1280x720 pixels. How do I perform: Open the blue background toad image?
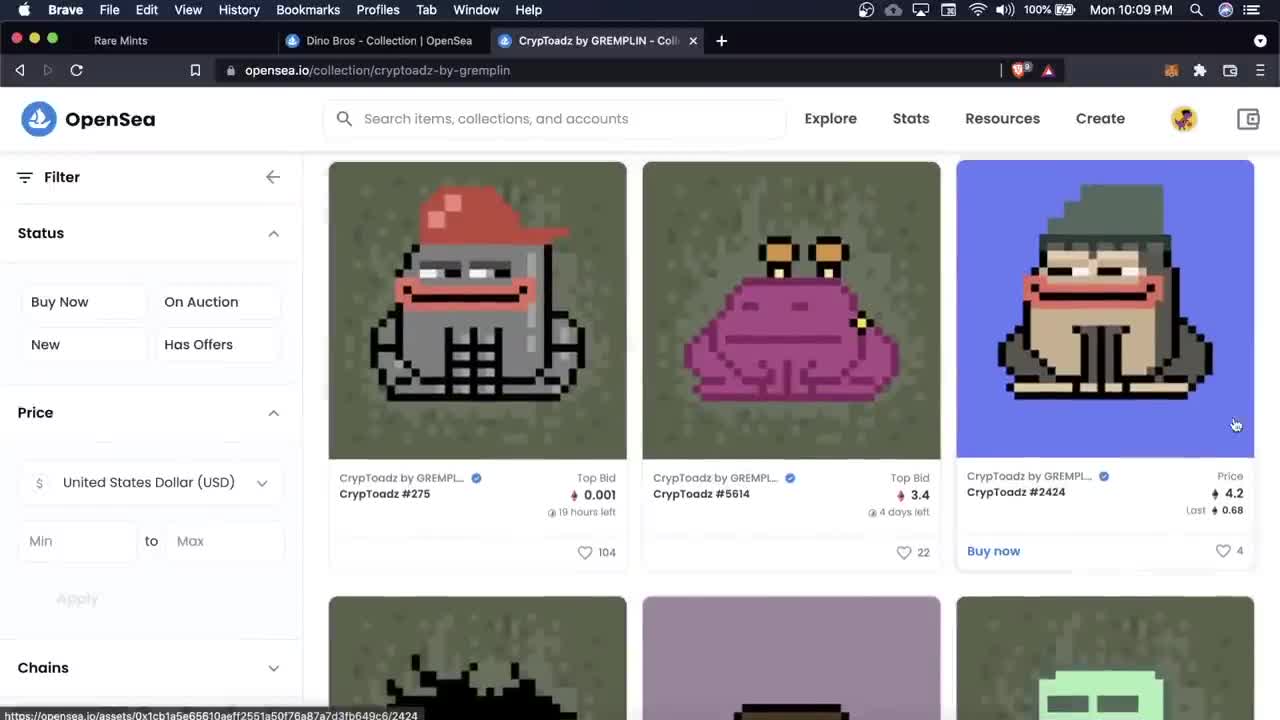coord(1105,308)
